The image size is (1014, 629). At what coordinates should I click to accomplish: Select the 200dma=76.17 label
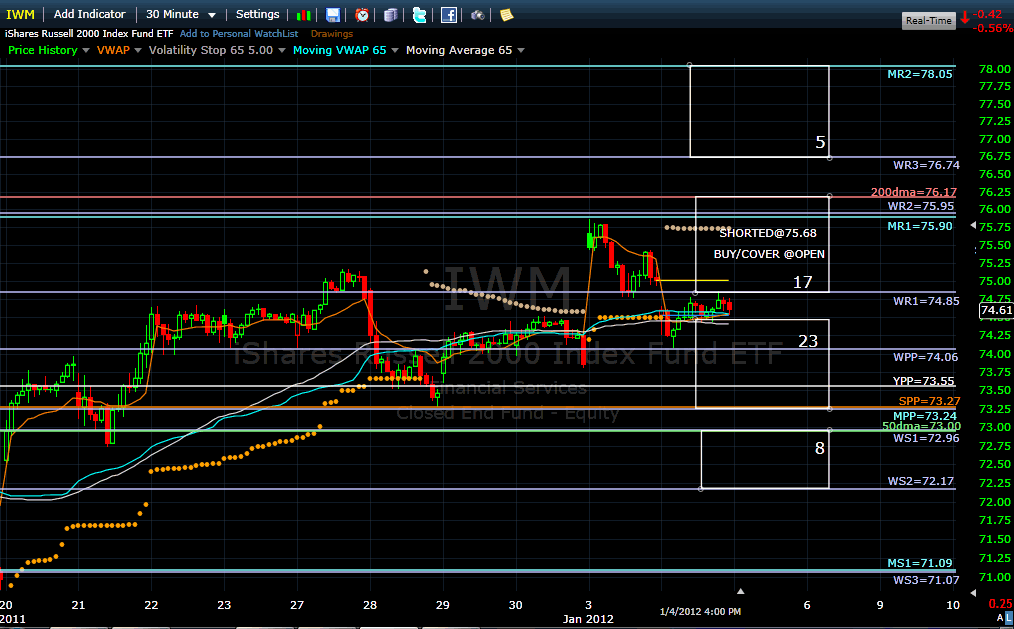(913, 192)
